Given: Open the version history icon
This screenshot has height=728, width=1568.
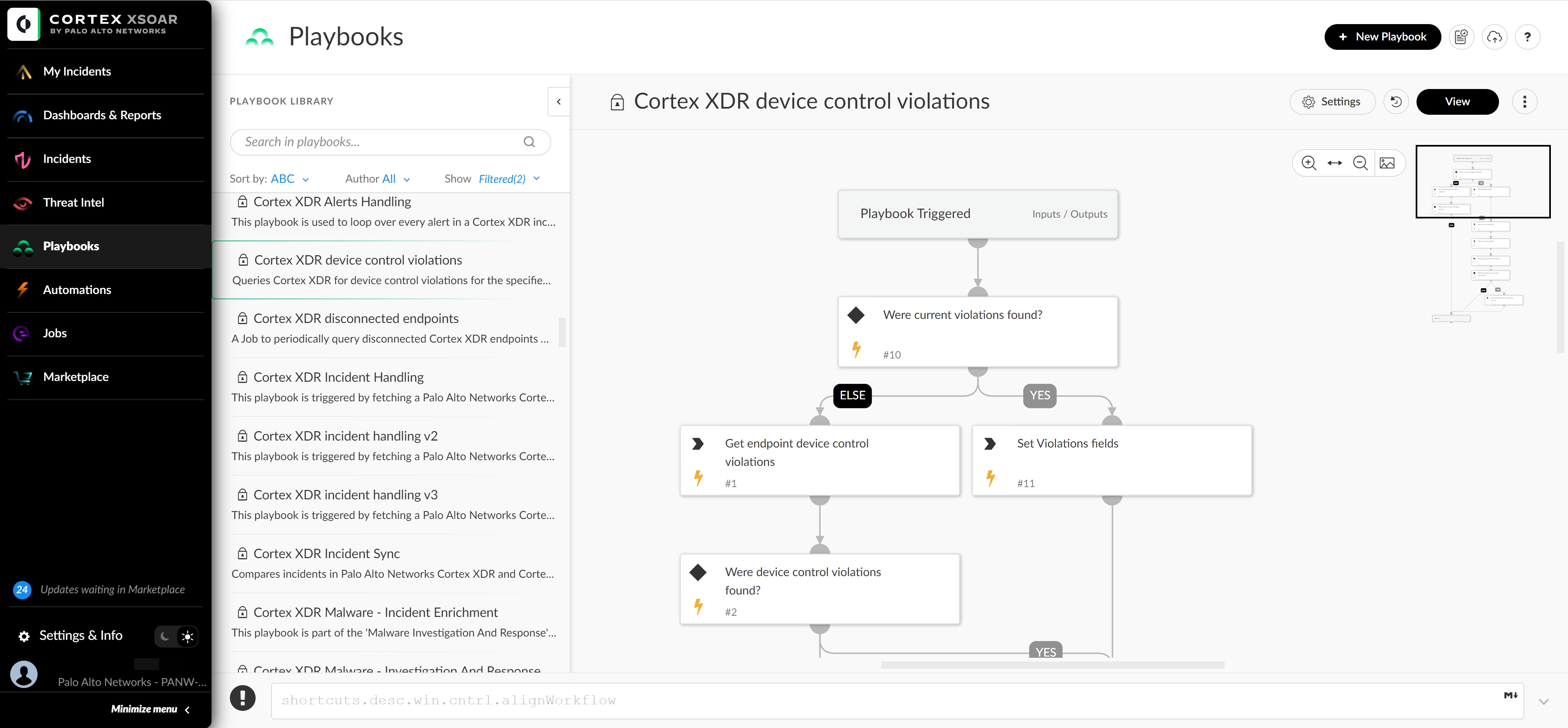Looking at the screenshot, I should [x=1396, y=102].
